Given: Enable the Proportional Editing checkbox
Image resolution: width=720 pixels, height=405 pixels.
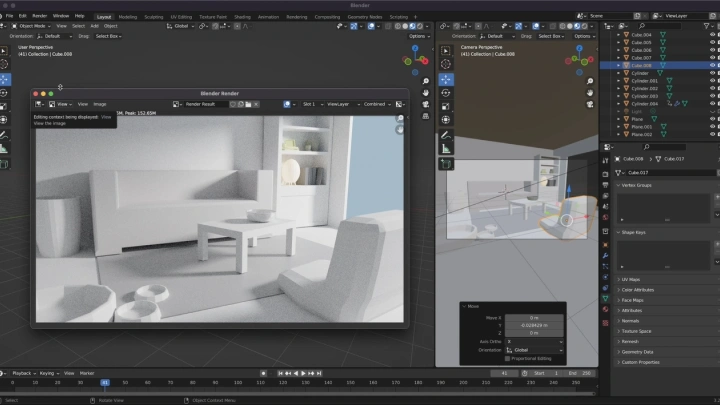Looking at the screenshot, I should tap(507, 358).
